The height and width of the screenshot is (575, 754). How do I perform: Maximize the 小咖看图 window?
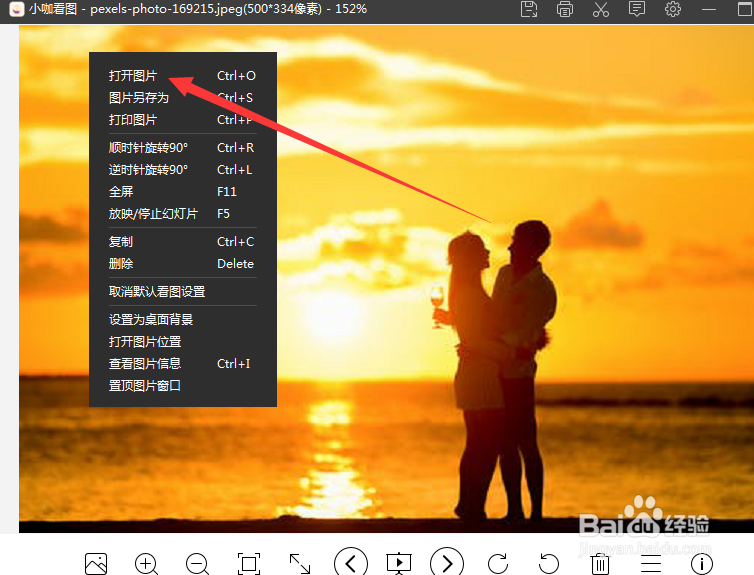(x=745, y=9)
